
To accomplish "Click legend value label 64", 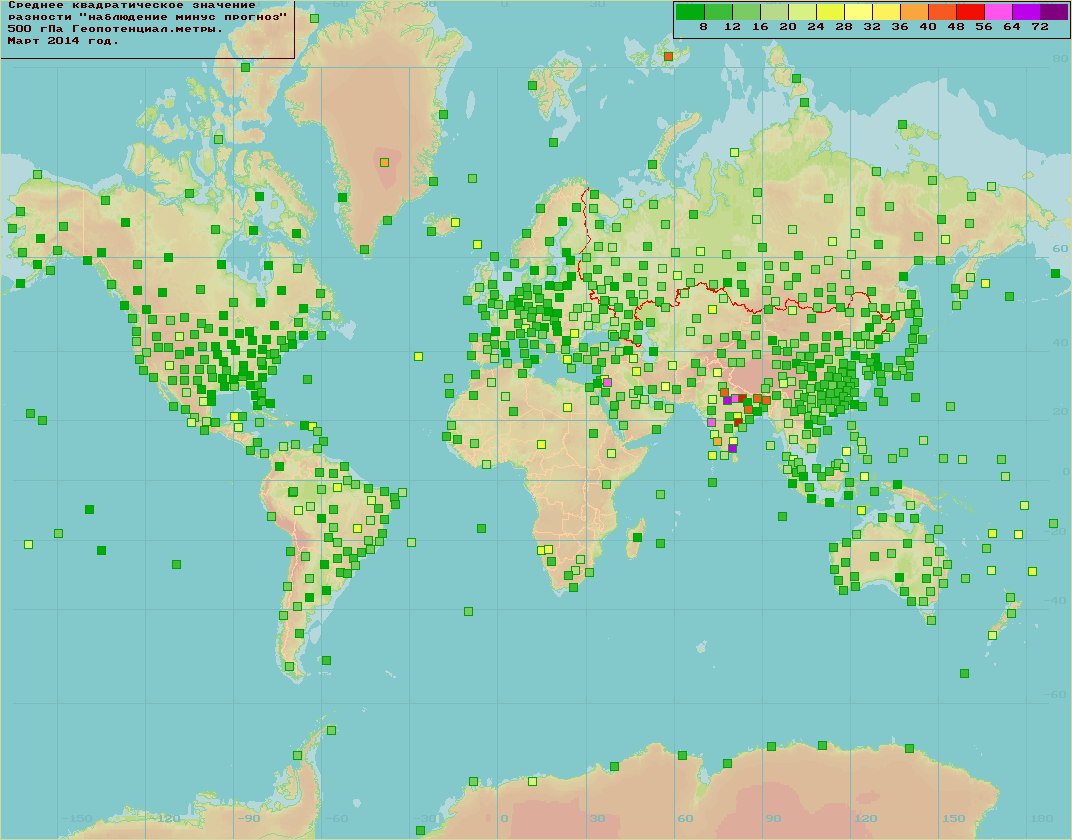I will point(1013,27).
